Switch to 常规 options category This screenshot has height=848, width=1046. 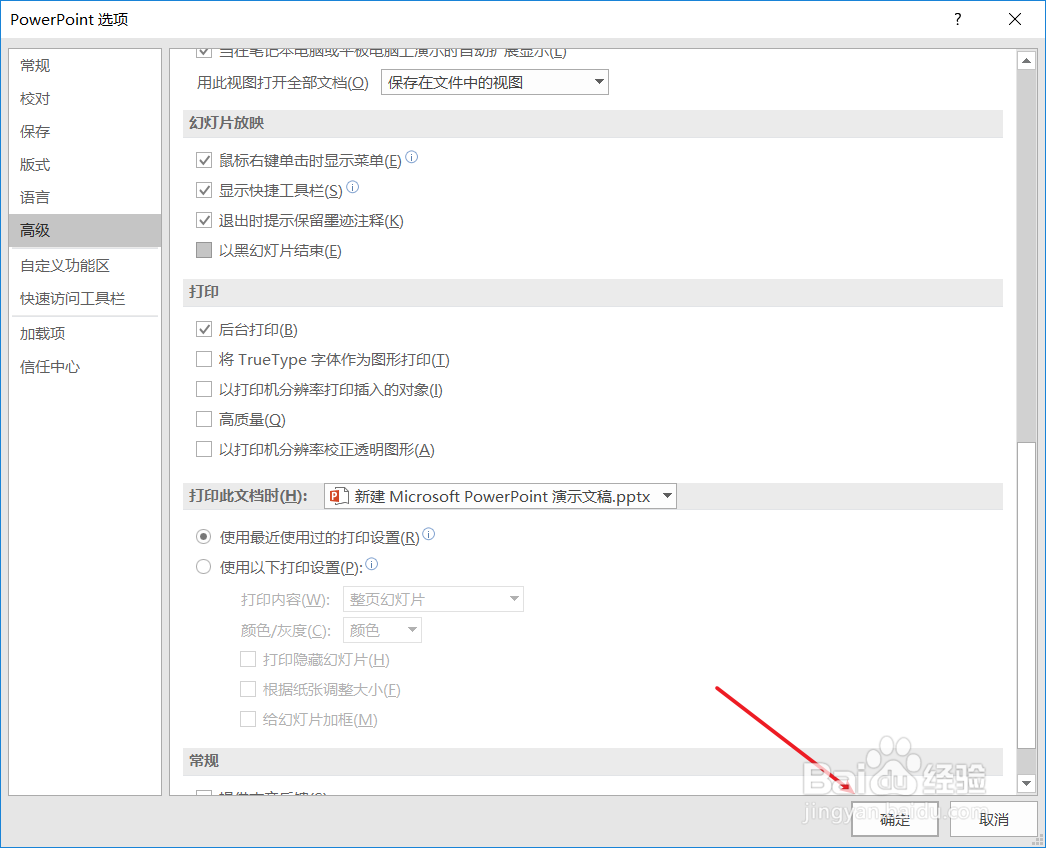coord(85,65)
